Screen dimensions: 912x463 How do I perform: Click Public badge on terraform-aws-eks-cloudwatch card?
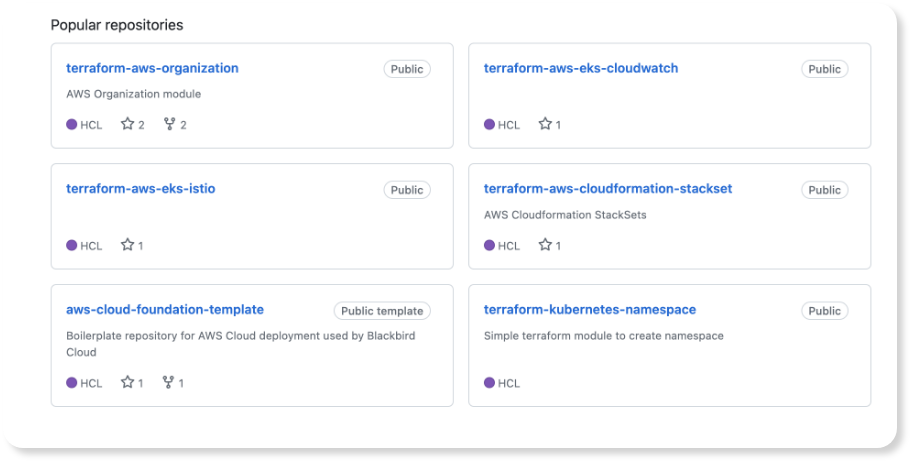tap(825, 69)
